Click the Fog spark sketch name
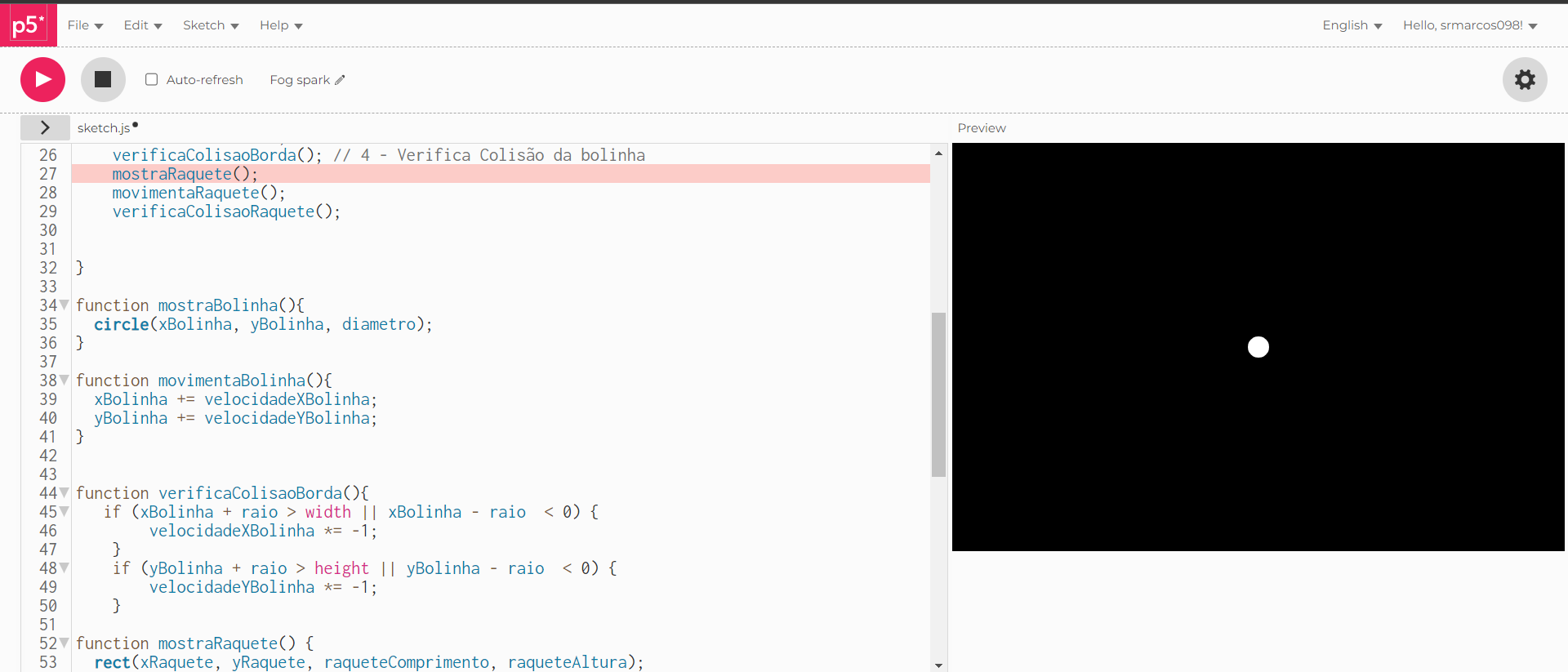 pyautogui.click(x=300, y=80)
